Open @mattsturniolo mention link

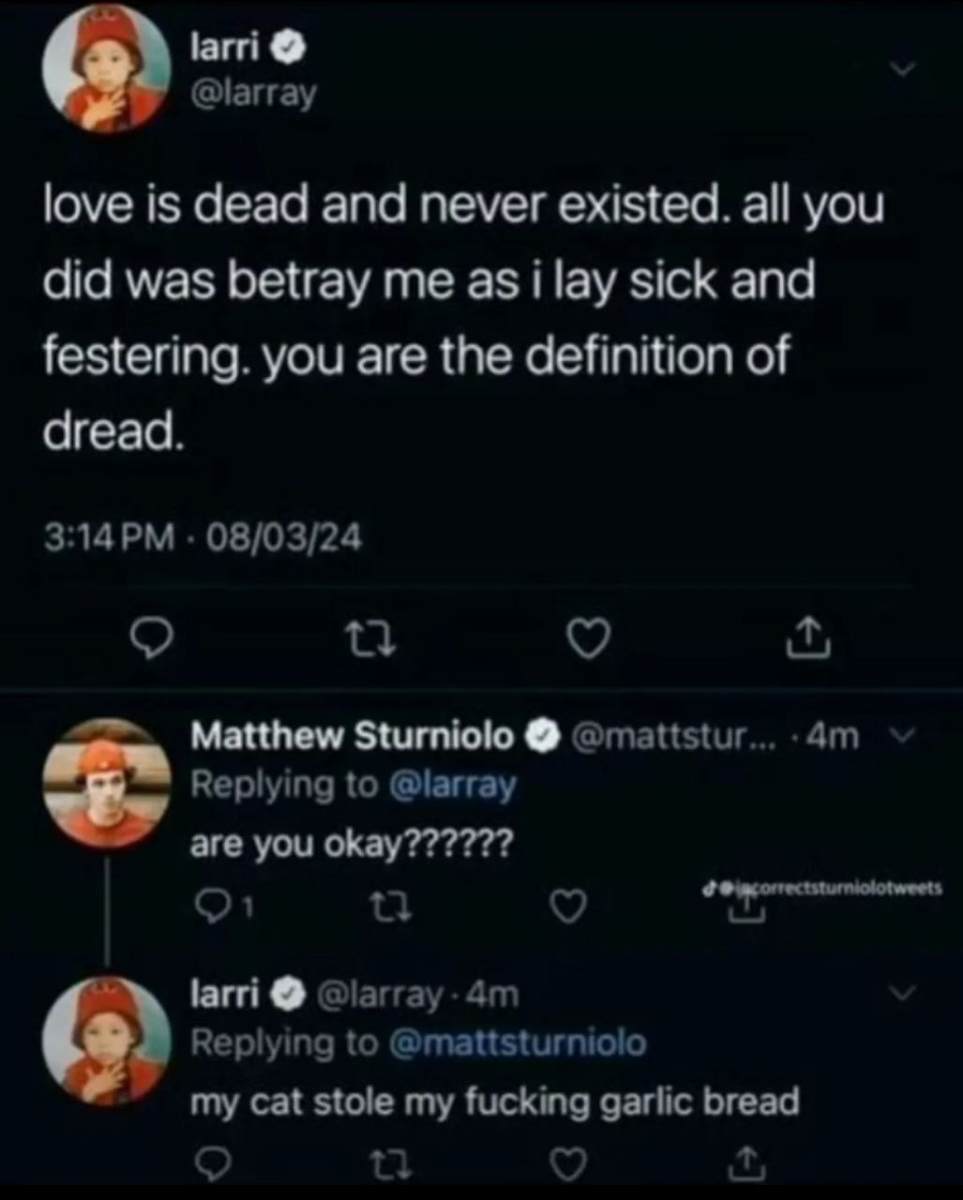(516, 1043)
